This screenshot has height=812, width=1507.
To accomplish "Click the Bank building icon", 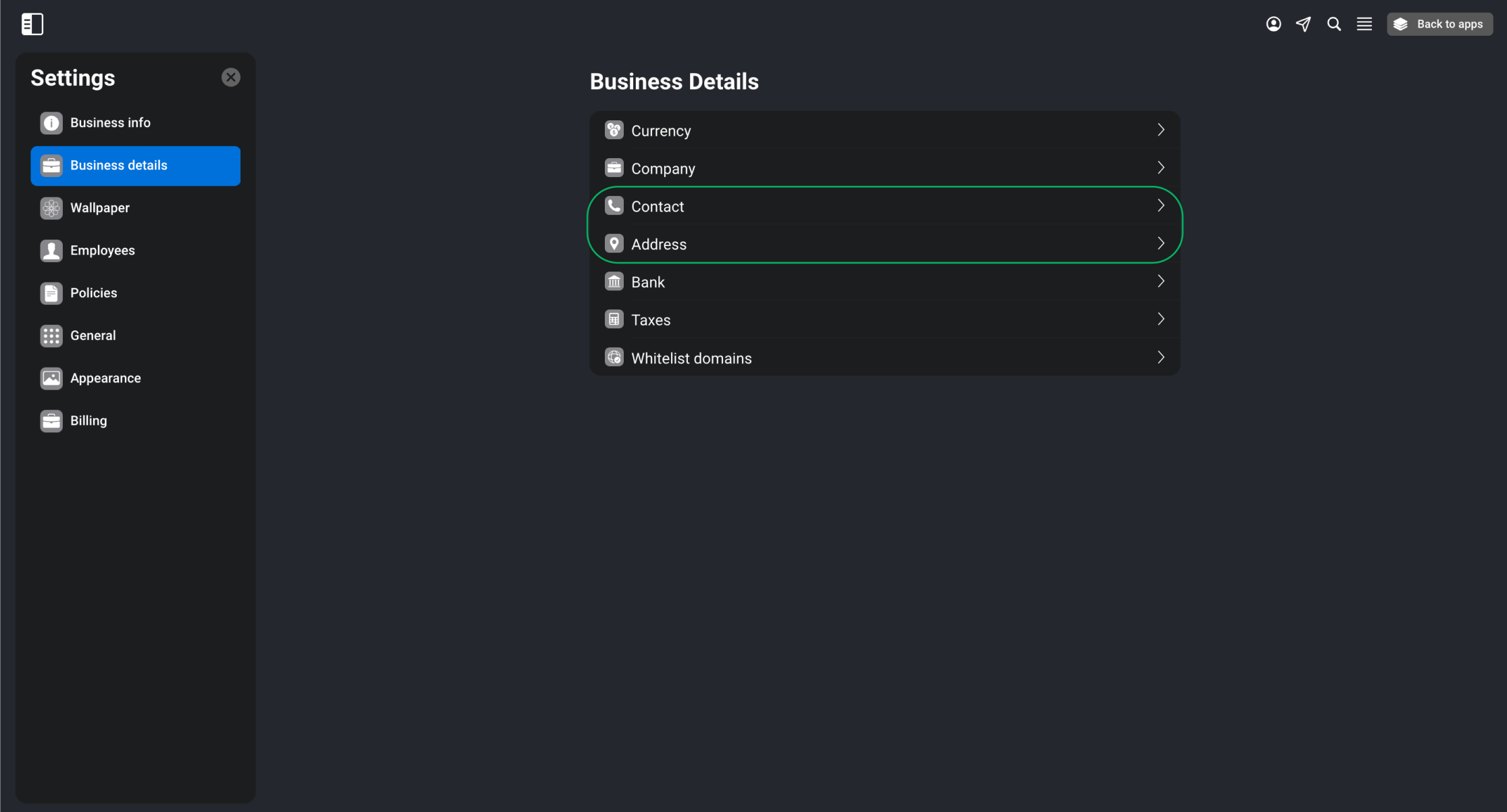I will (x=614, y=281).
